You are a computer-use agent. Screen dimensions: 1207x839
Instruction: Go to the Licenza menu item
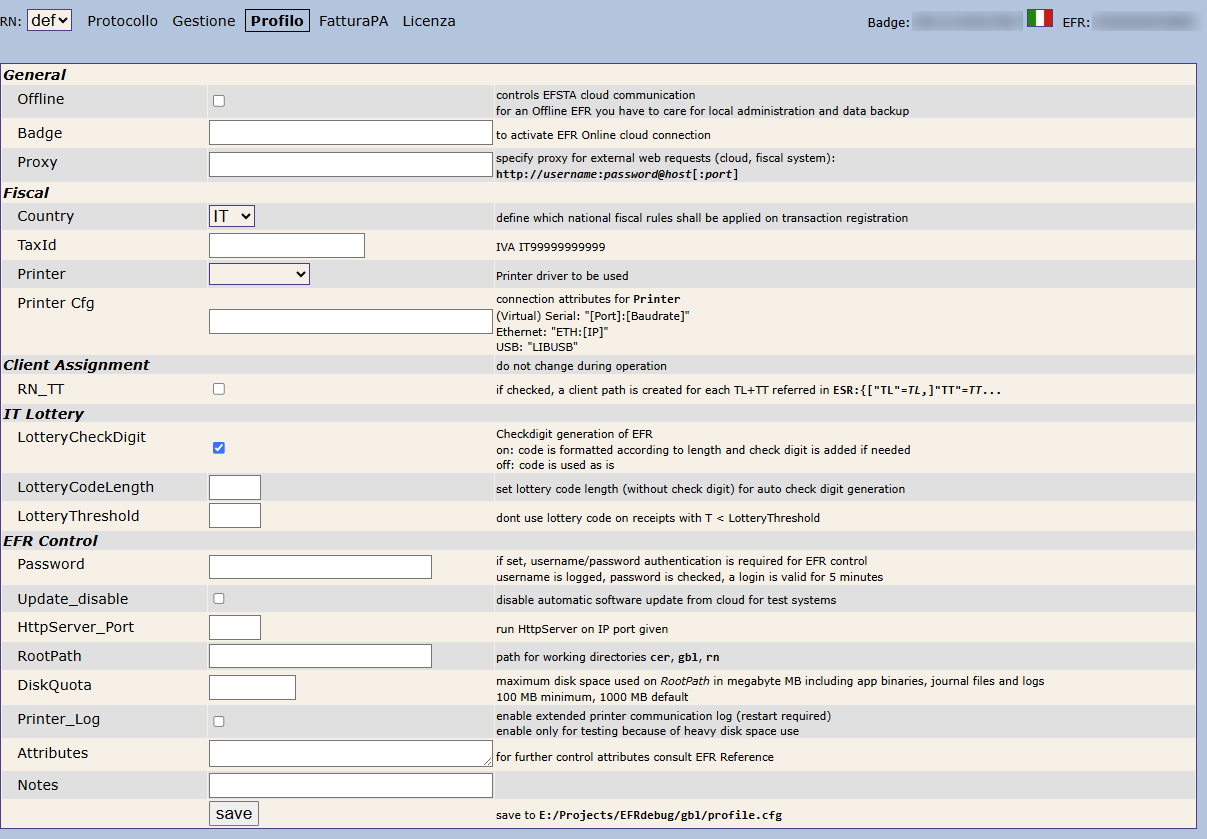pos(429,21)
